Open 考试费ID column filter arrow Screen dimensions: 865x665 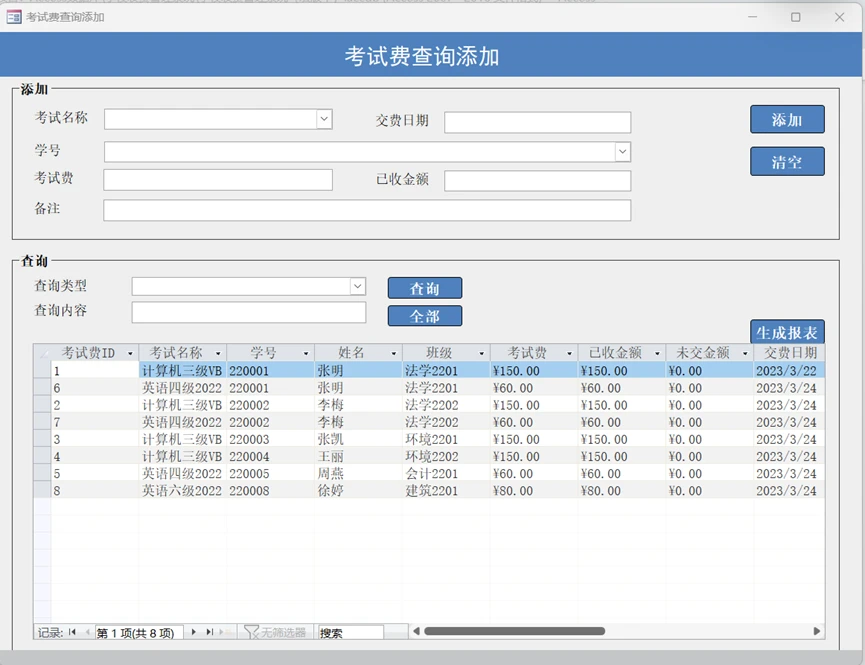tap(130, 353)
